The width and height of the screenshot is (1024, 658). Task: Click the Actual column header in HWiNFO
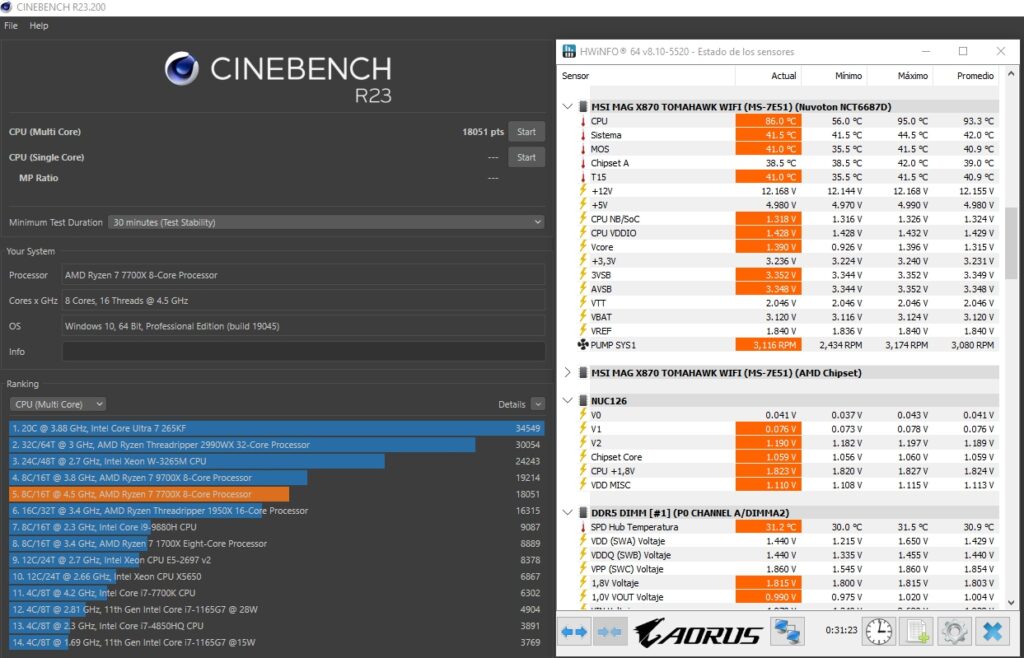tap(769, 76)
